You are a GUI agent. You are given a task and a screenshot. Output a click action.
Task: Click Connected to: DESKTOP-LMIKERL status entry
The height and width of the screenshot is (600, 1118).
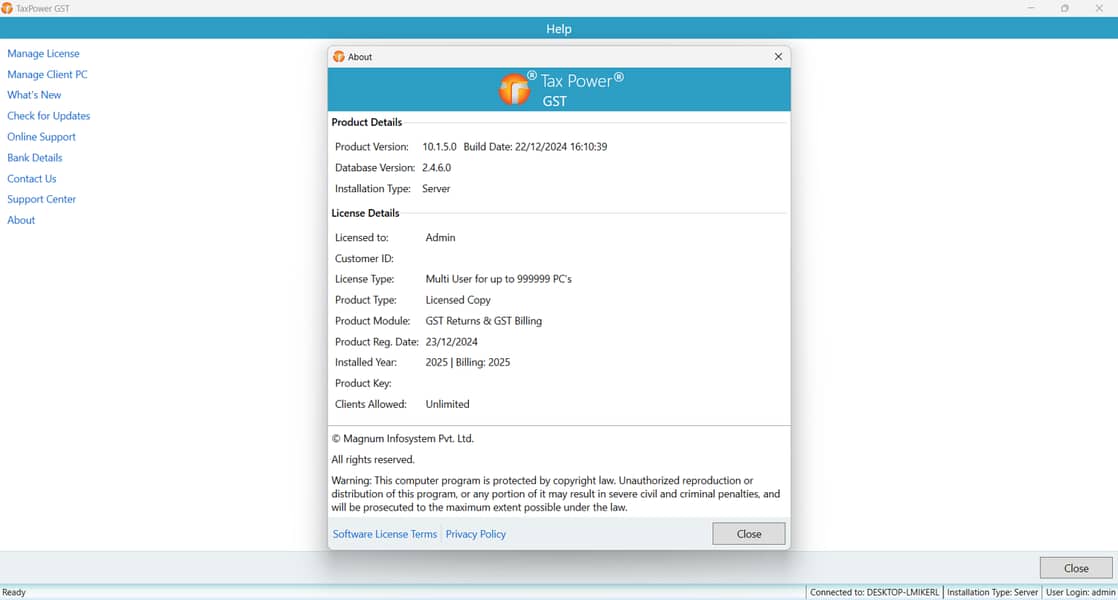[x=874, y=592]
